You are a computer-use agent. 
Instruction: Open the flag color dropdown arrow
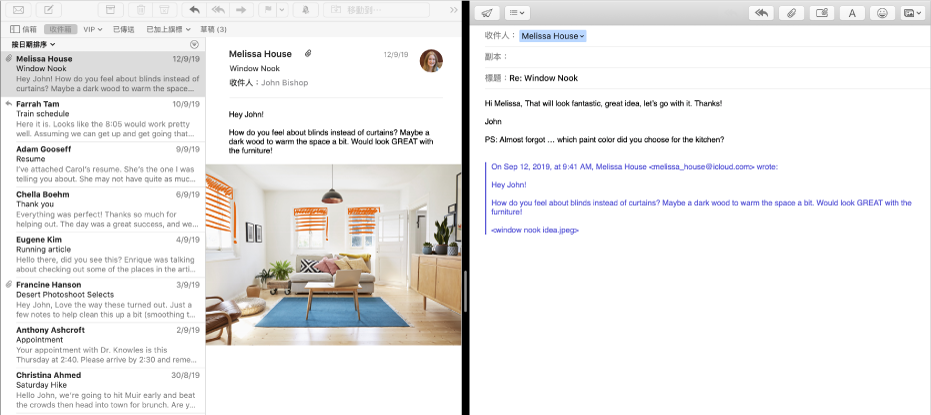[282, 10]
